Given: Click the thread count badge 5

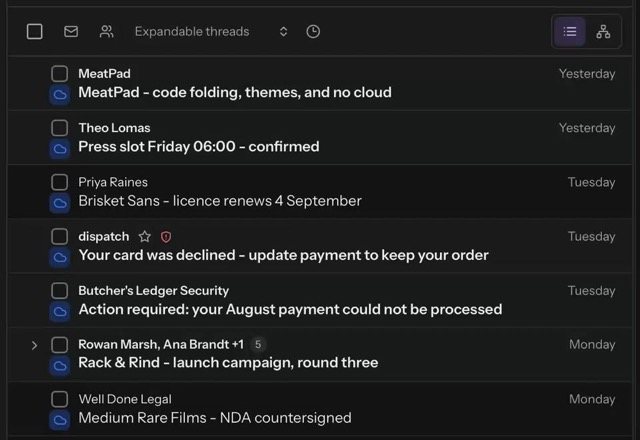Looking at the screenshot, I should (258, 344).
